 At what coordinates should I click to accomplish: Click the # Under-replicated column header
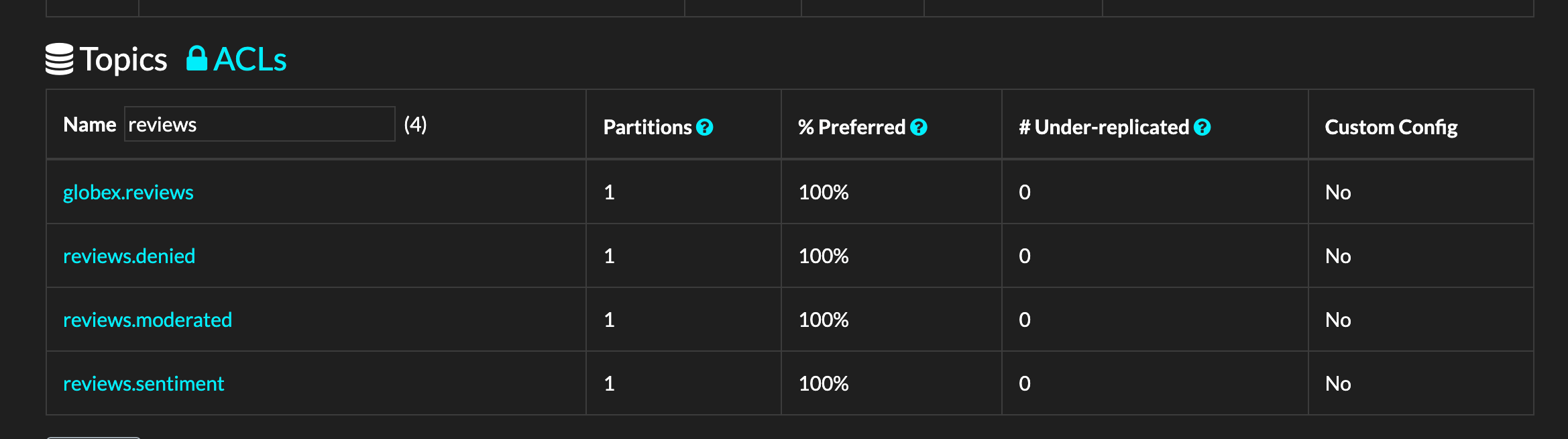click(1104, 127)
